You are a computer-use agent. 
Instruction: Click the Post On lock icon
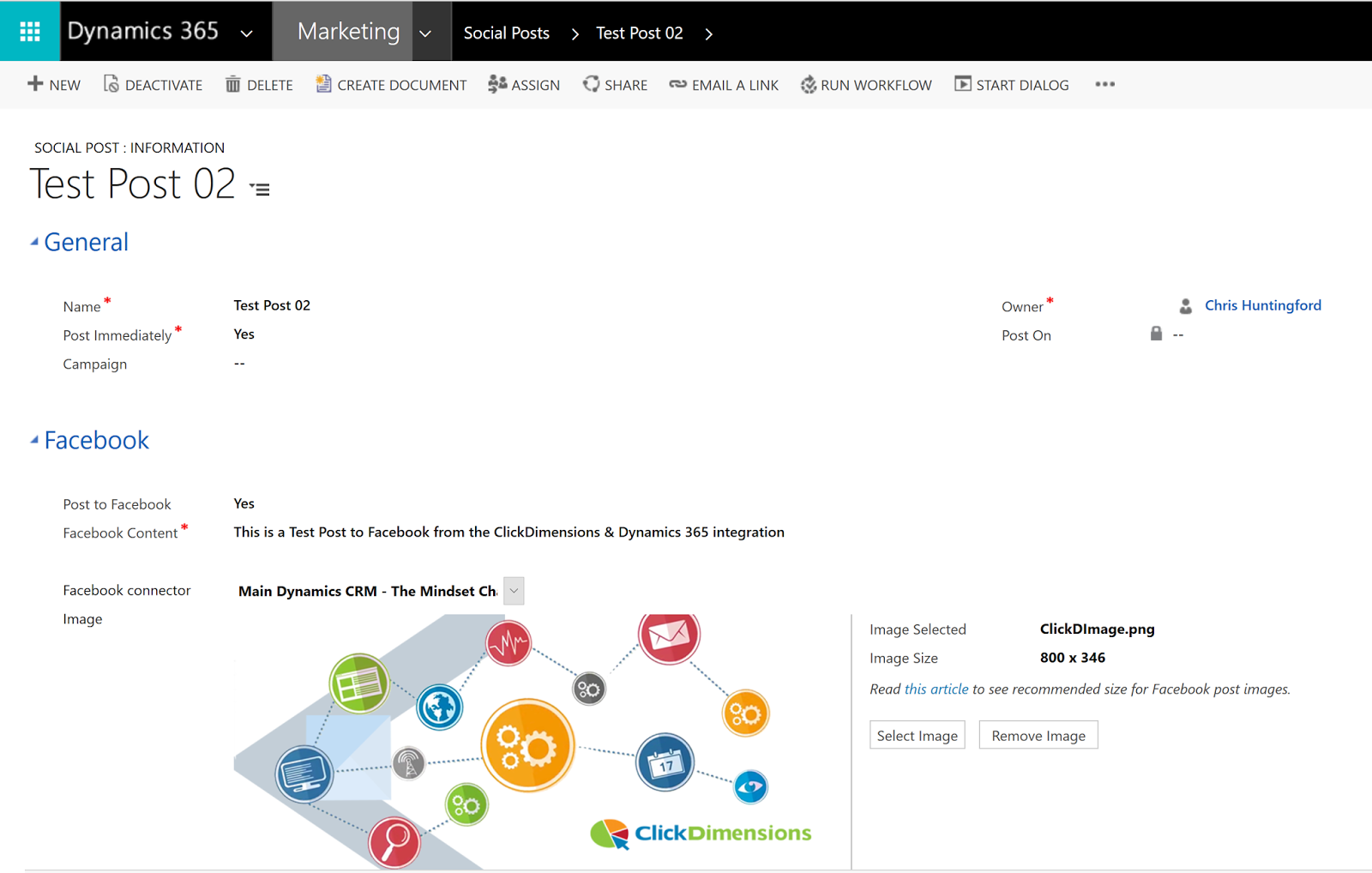click(1156, 334)
